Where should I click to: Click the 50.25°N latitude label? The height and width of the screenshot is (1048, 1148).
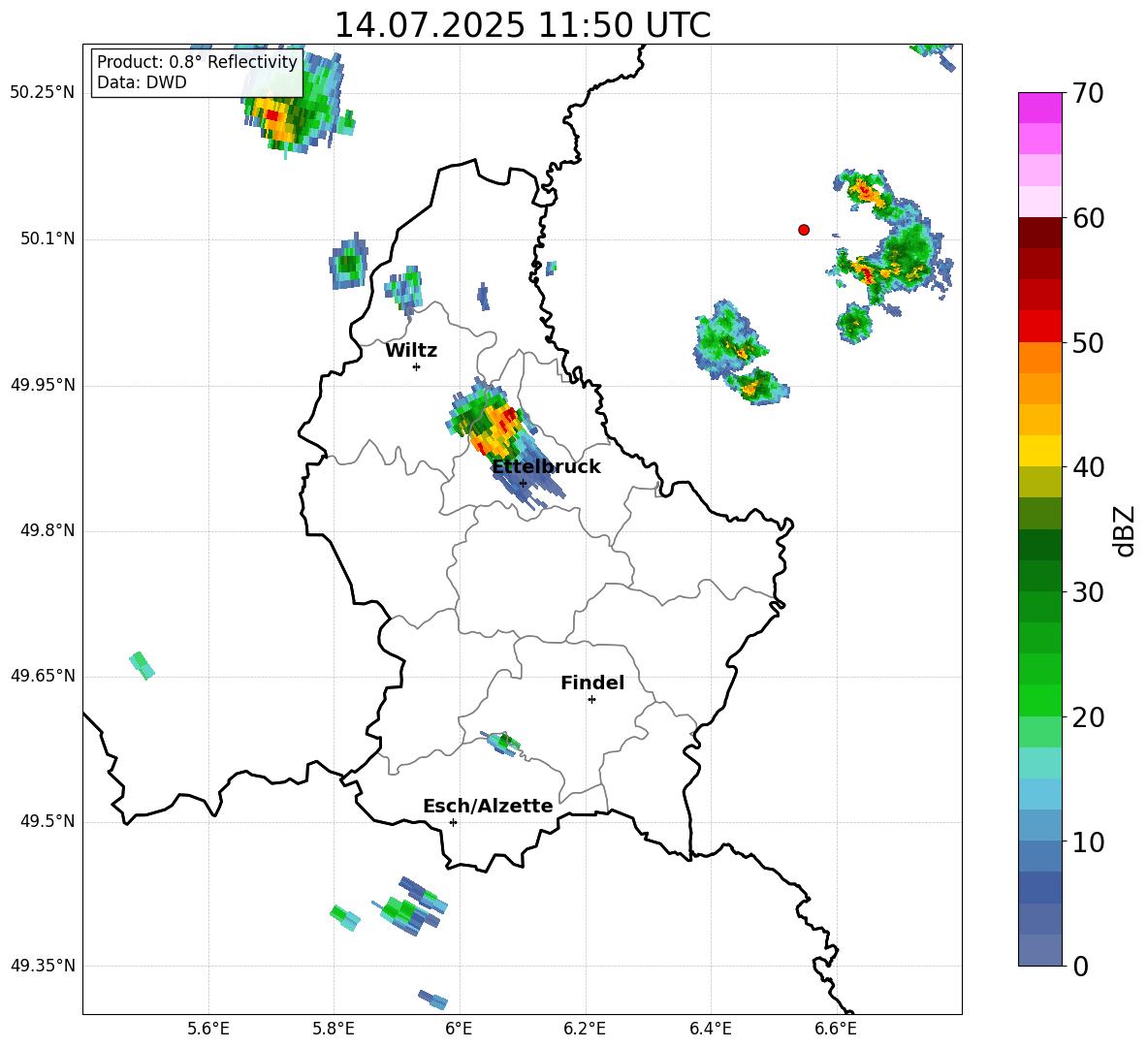coord(43,93)
